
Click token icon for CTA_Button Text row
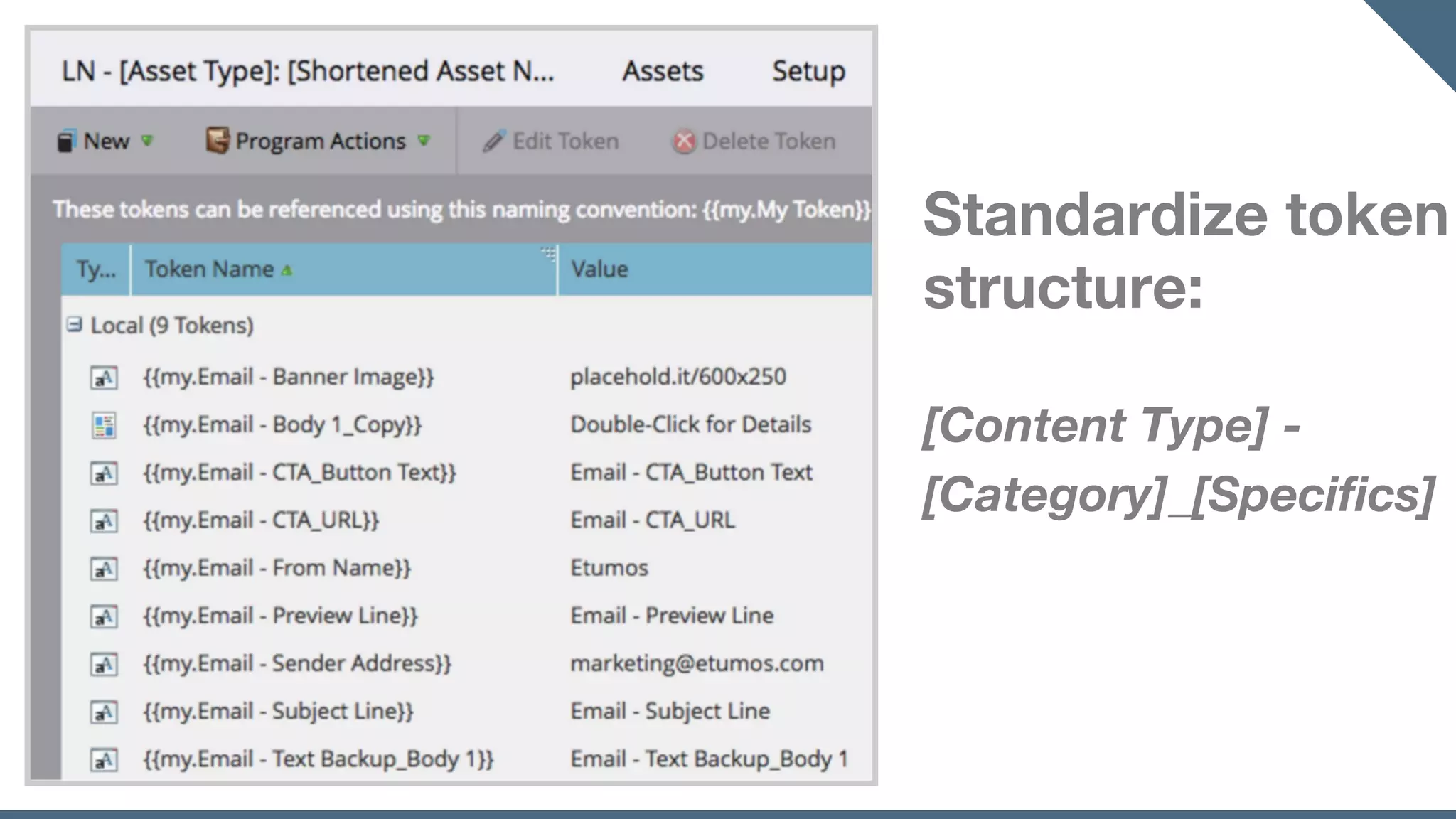click(x=104, y=473)
